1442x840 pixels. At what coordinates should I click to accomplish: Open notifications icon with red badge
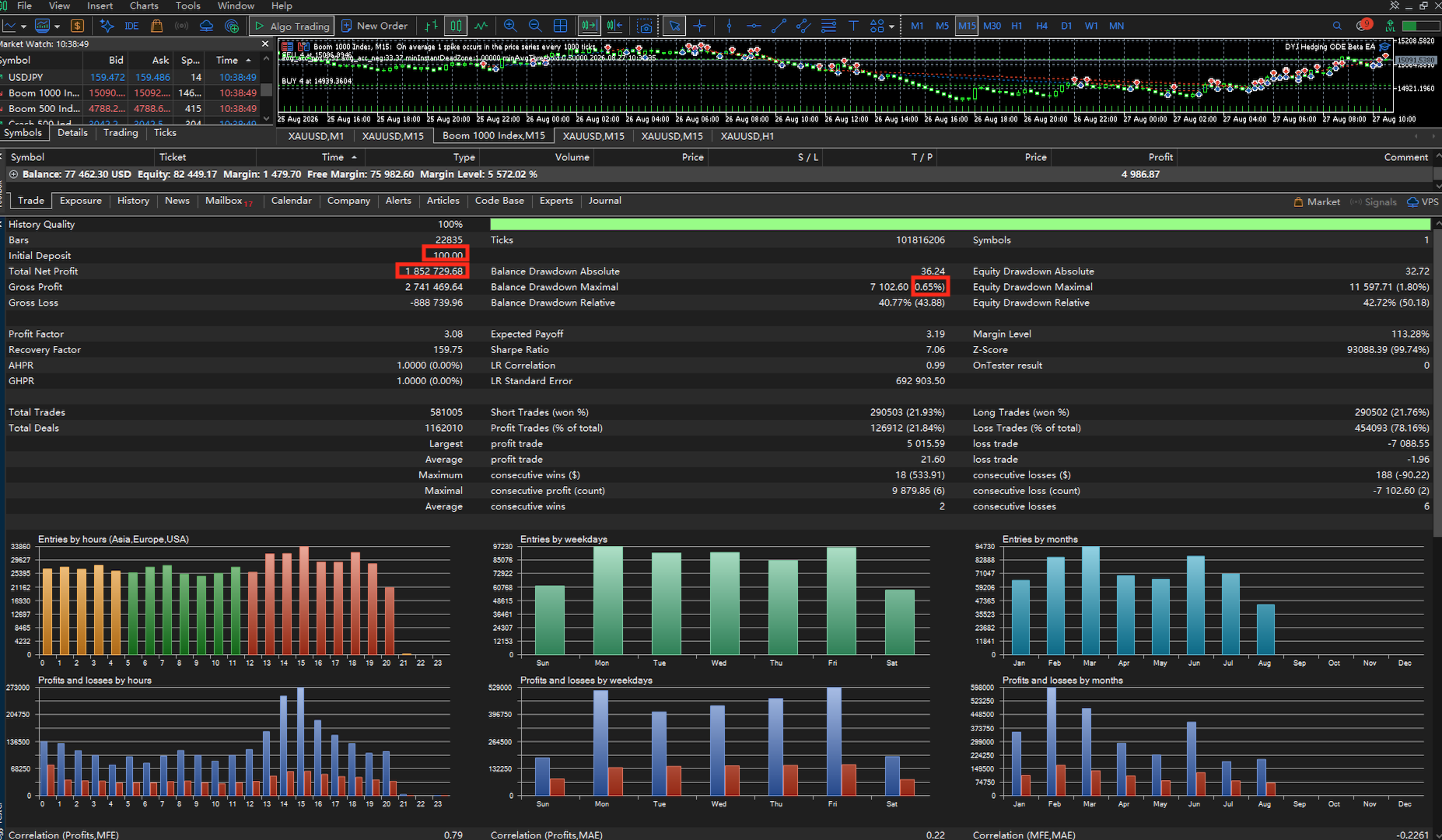(1363, 26)
